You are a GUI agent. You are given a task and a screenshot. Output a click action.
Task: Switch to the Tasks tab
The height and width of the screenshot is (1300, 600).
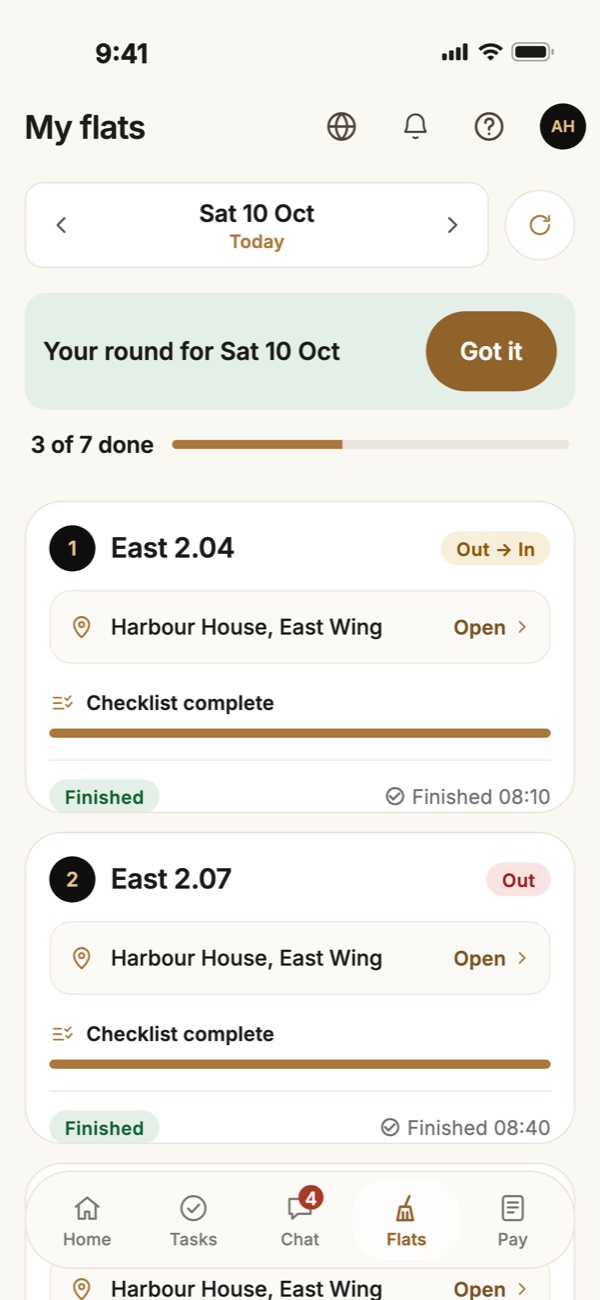click(x=193, y=1220)
